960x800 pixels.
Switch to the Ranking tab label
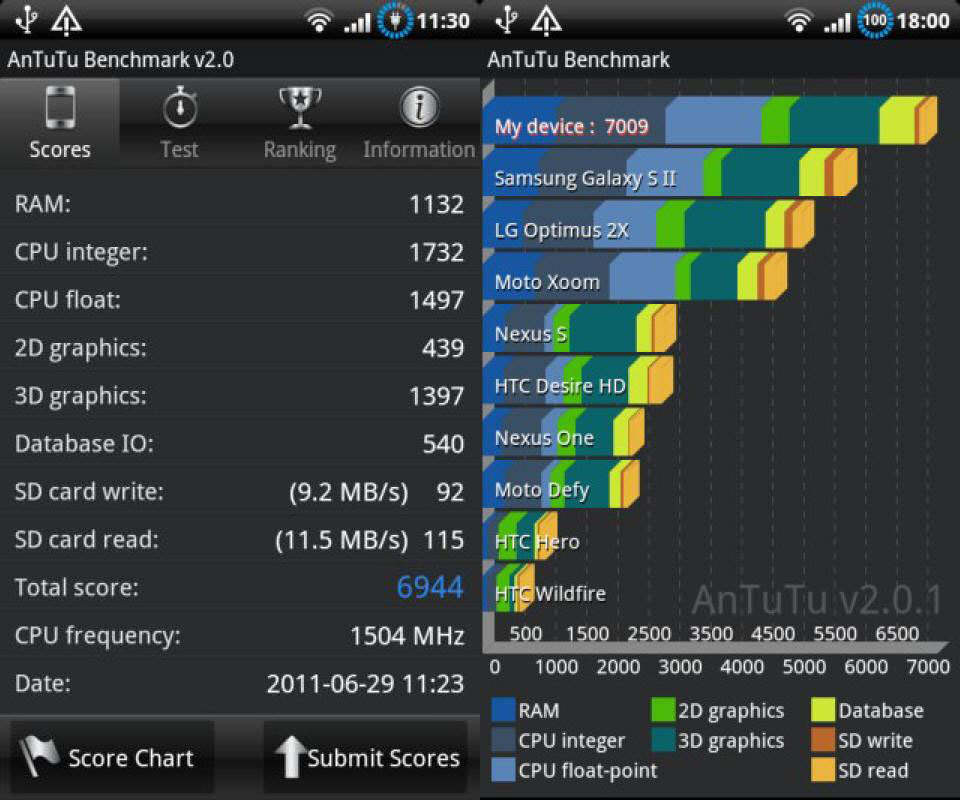[299, 151]
